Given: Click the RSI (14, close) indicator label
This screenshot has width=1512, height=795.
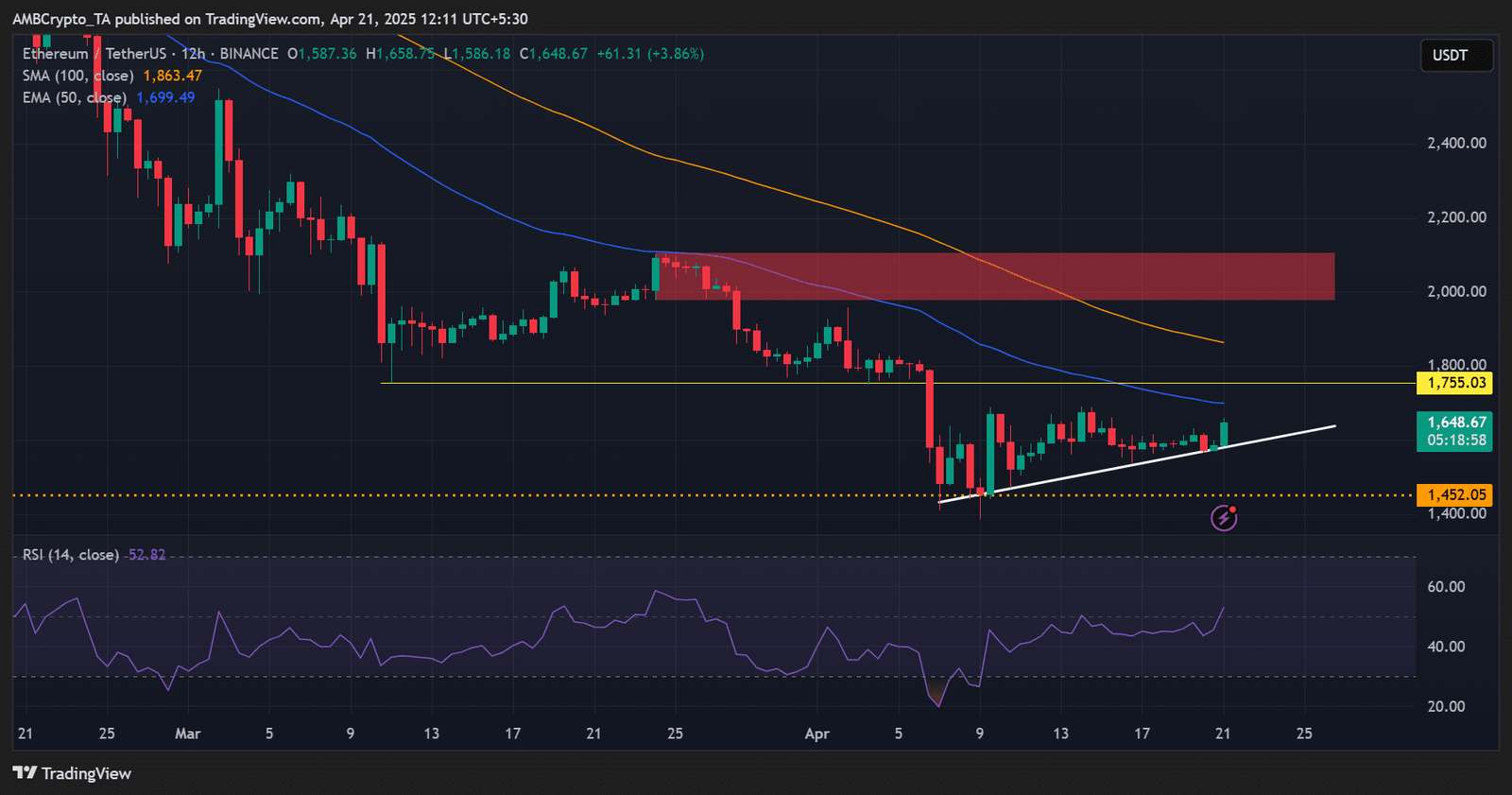Looking at the screenshot, I should (x=71, y=555).
